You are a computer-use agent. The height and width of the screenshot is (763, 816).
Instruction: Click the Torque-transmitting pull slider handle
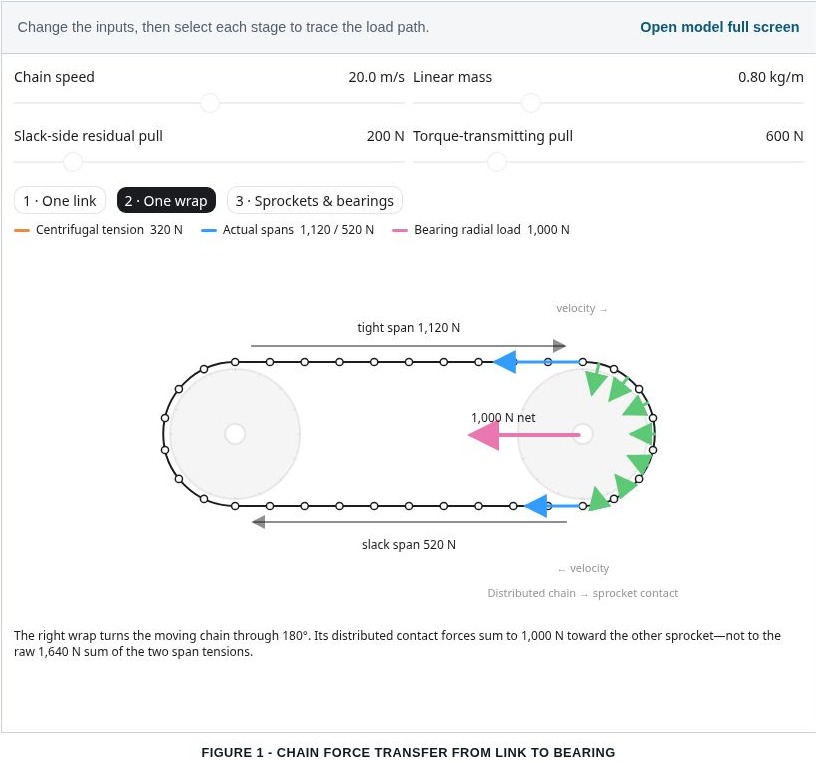click(x=497, y=162)
